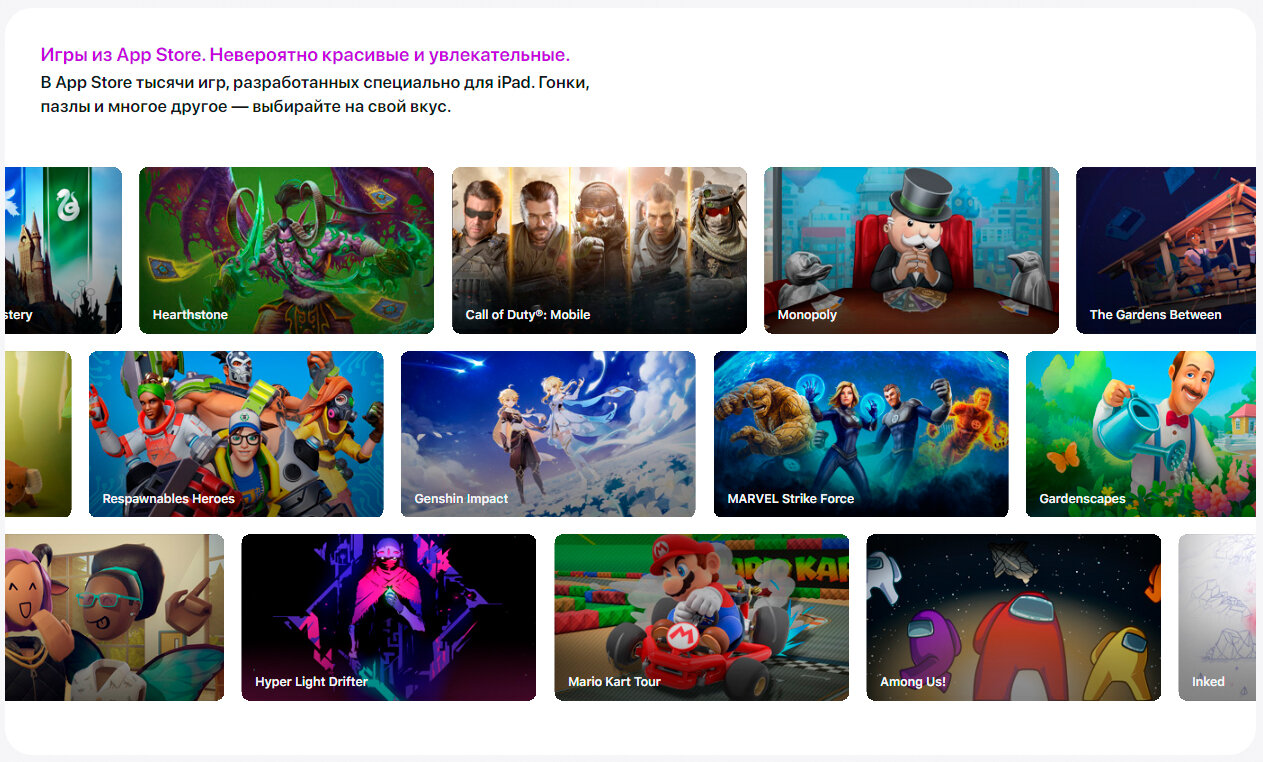Click the App Store description paragraph text

(x=315, y=94)
